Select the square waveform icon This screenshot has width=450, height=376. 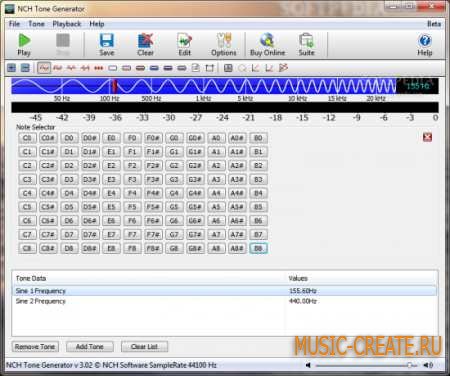(58, 68)
